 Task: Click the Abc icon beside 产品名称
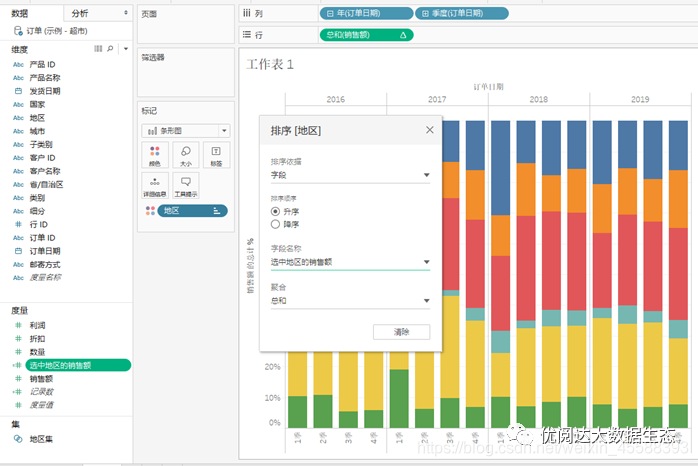point(18,78)
